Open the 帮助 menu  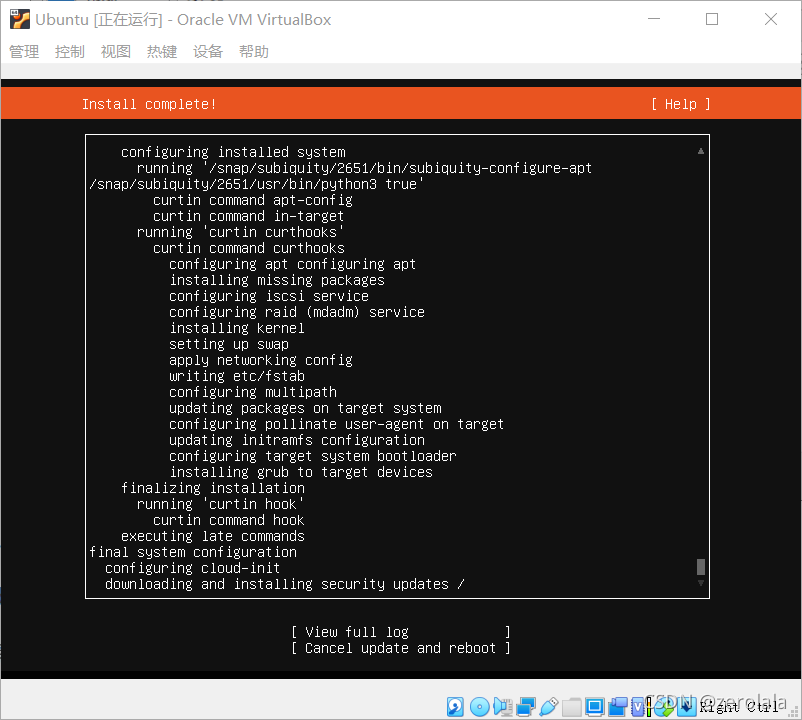click(254, 52)
